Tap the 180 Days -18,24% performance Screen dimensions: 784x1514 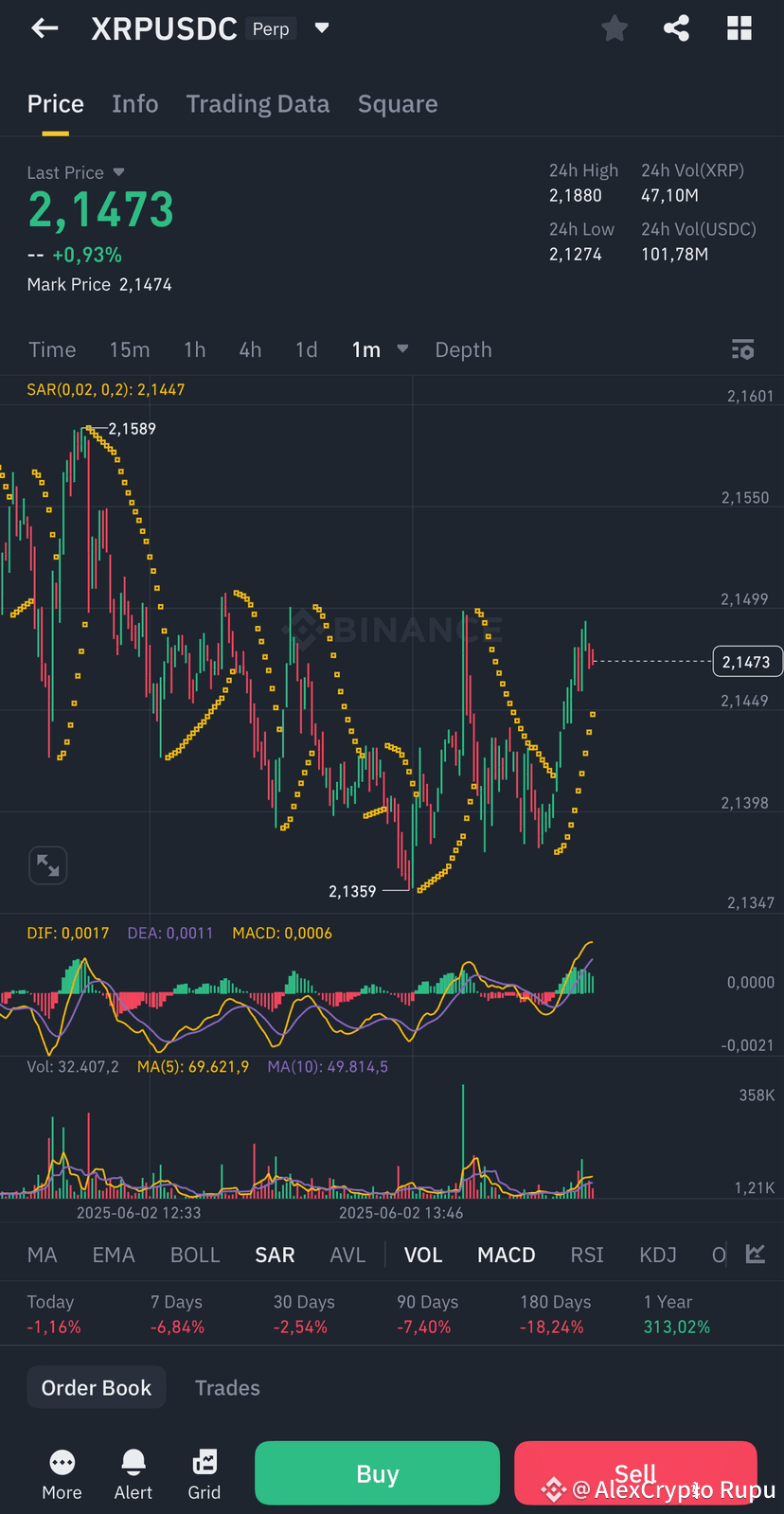point(555,1314)
